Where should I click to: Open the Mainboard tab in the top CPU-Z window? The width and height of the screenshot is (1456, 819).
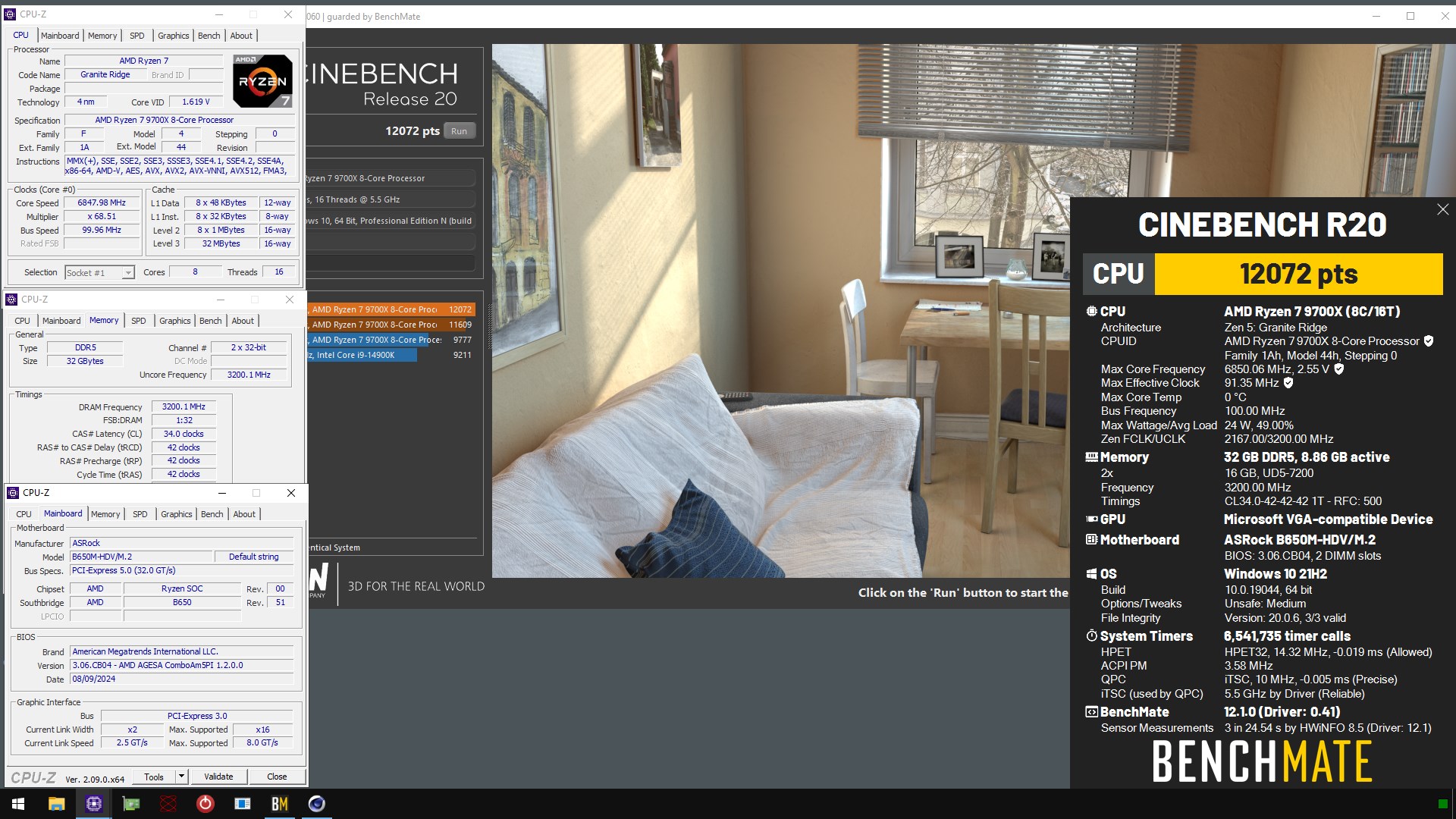60,36
